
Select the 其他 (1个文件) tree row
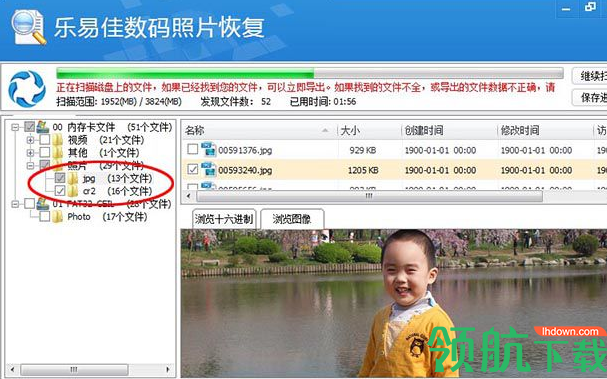click(103, 152)
